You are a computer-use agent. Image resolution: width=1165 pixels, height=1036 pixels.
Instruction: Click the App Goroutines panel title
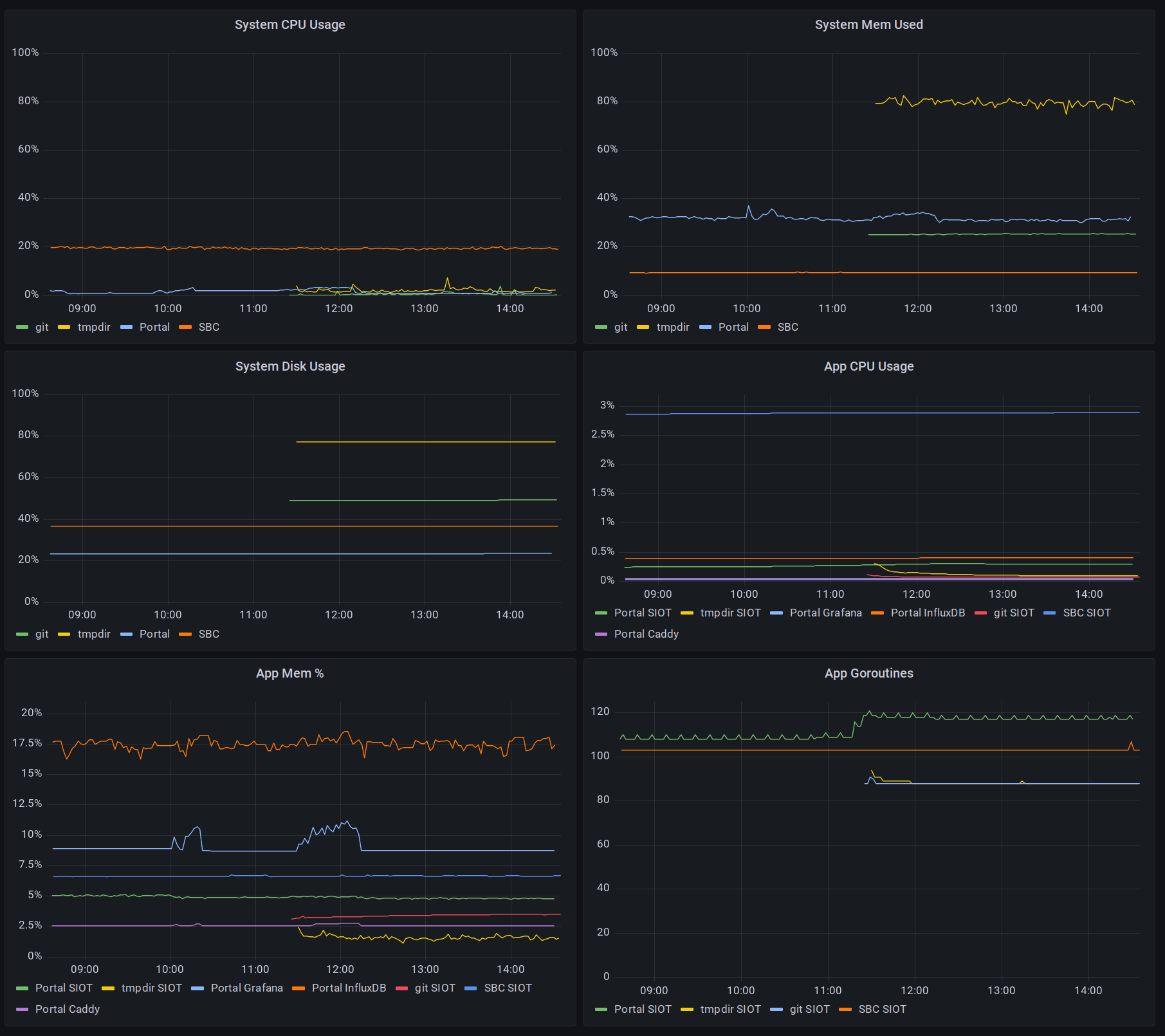(869, 673)
